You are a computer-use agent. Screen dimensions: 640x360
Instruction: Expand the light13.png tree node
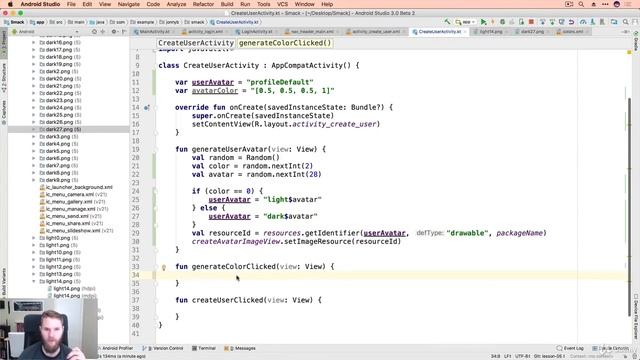tap(34, 274)
